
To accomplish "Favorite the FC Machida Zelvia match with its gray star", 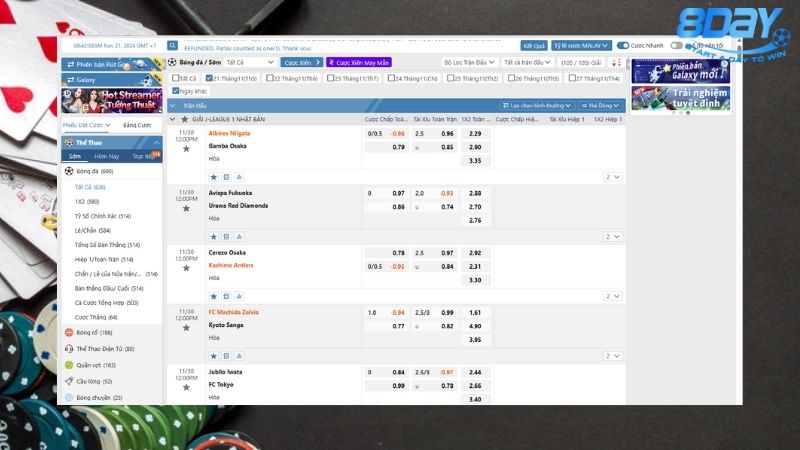I will (186, 328).
